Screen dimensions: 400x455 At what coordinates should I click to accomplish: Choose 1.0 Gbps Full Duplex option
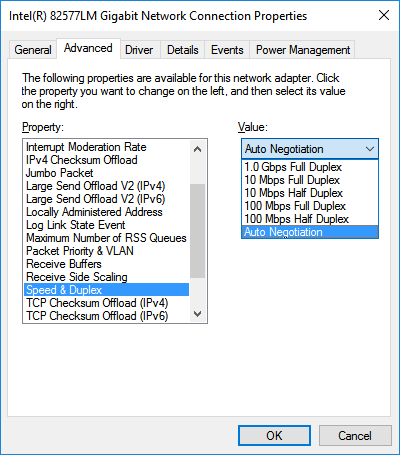[x=310, y=167]
